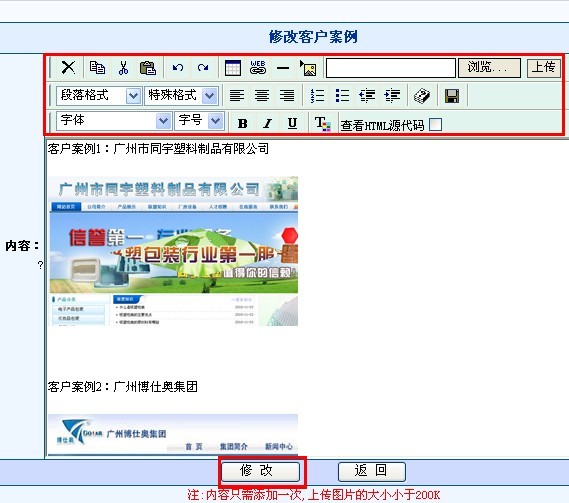Click the undo arrow icon

[x=178, y=68]
